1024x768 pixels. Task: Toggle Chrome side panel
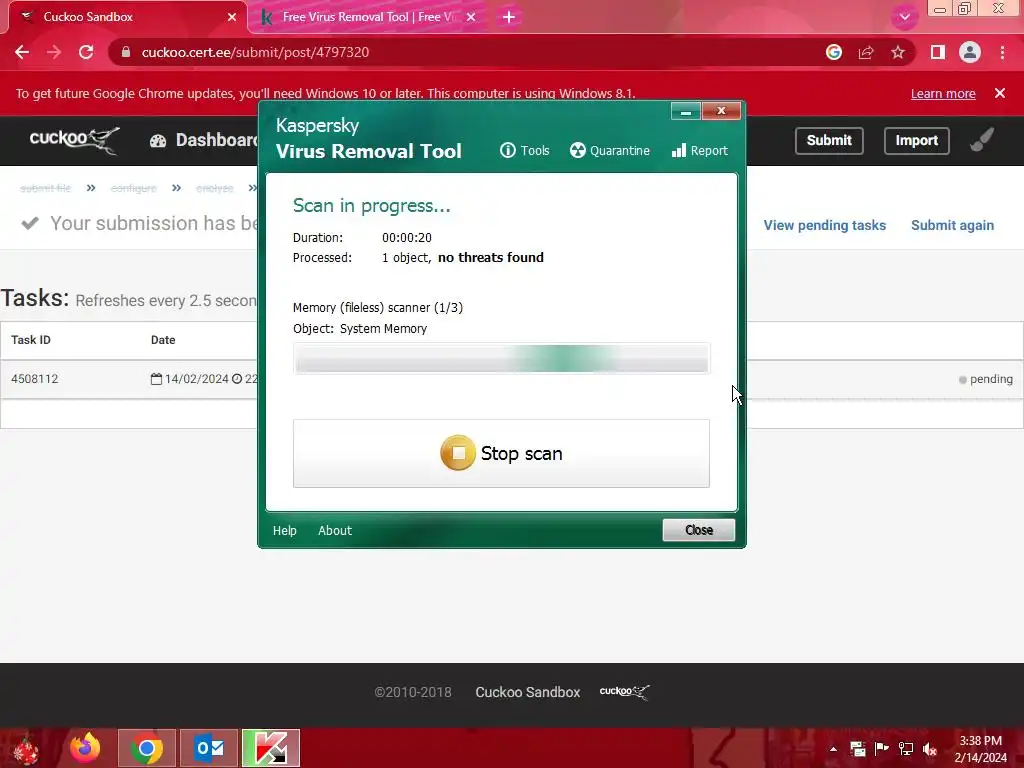[x=938, y=52]
